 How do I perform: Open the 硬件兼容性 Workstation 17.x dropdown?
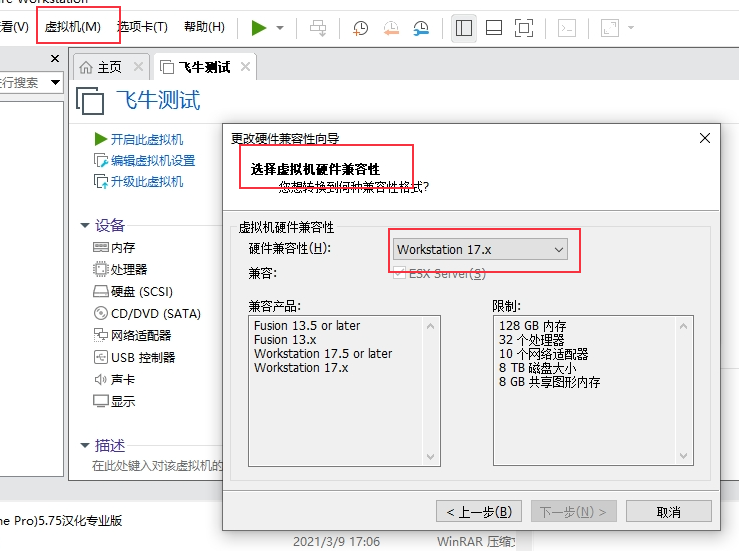pos(480,249)
